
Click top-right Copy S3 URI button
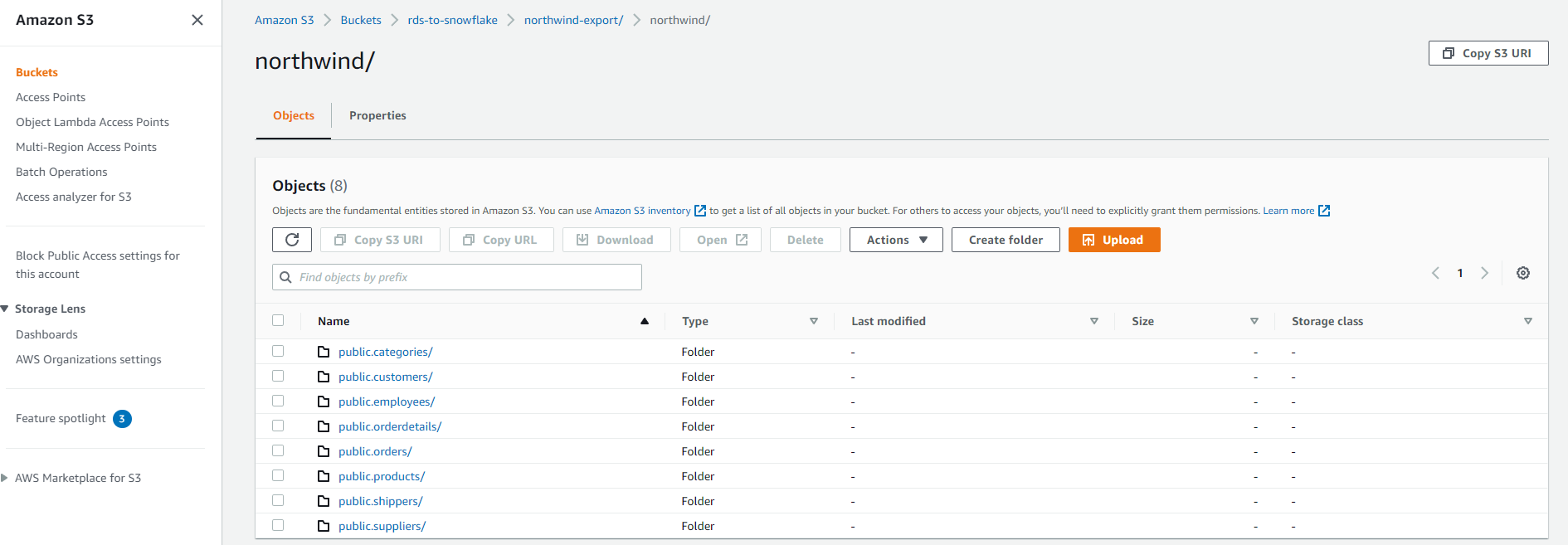pos(1488,53)
